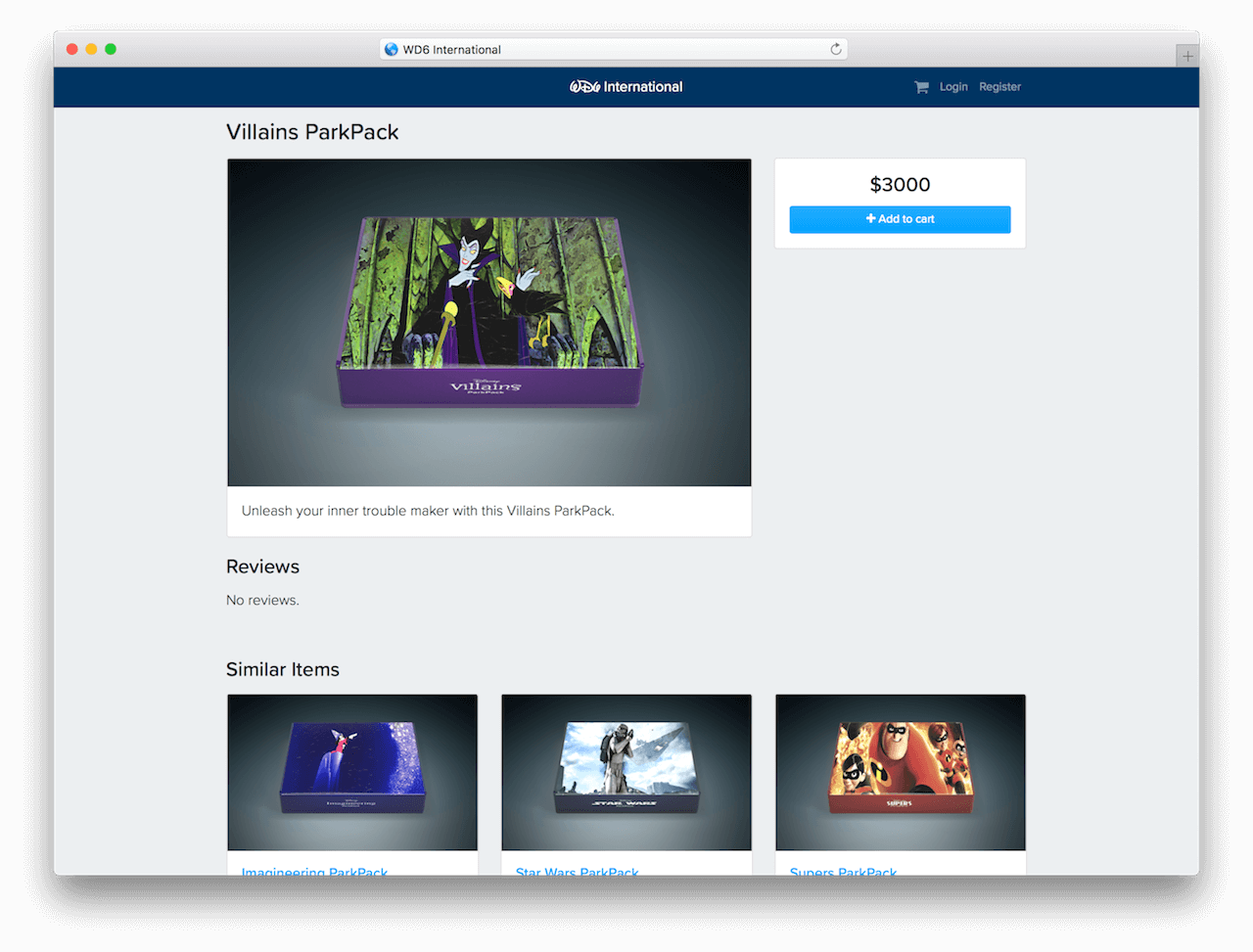This screenshot has height=952, width=1253.
Task: Open the shopping cart icon
Action: coord(921,87)
